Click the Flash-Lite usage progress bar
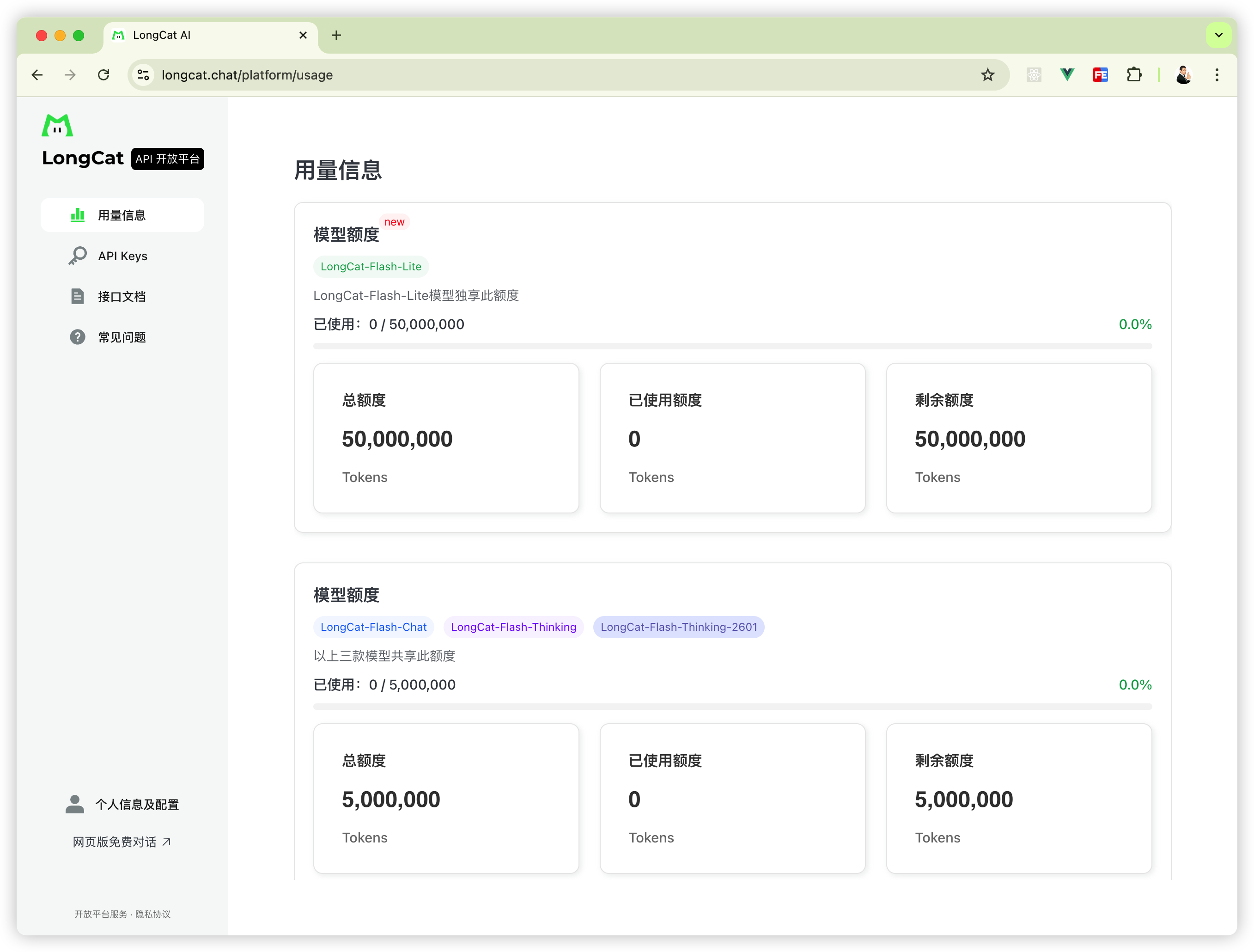 pos(732,346)
